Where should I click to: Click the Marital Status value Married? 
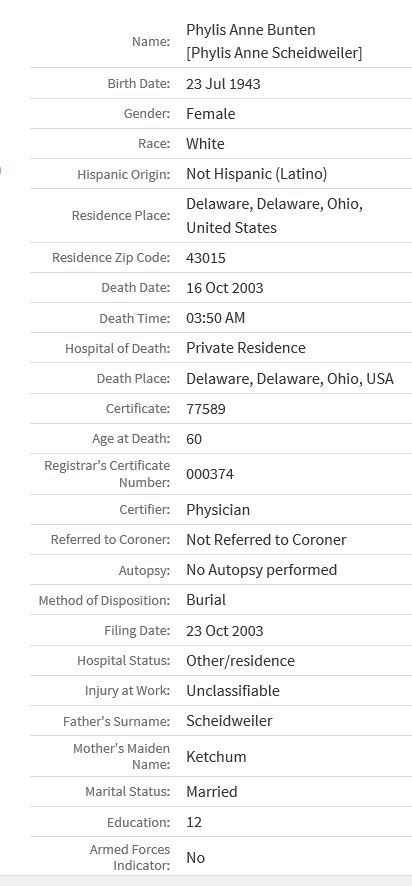[x=212, y=792]
